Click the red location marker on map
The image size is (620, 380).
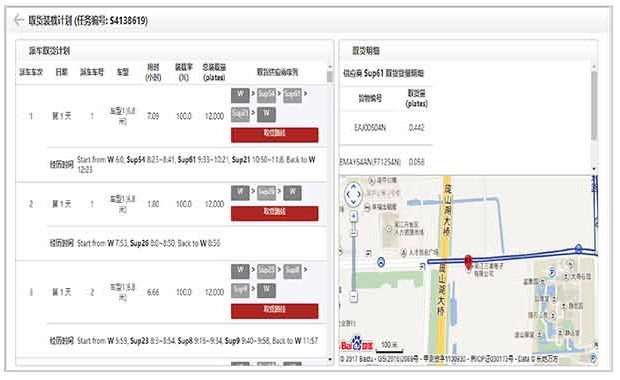pos(469,263)
